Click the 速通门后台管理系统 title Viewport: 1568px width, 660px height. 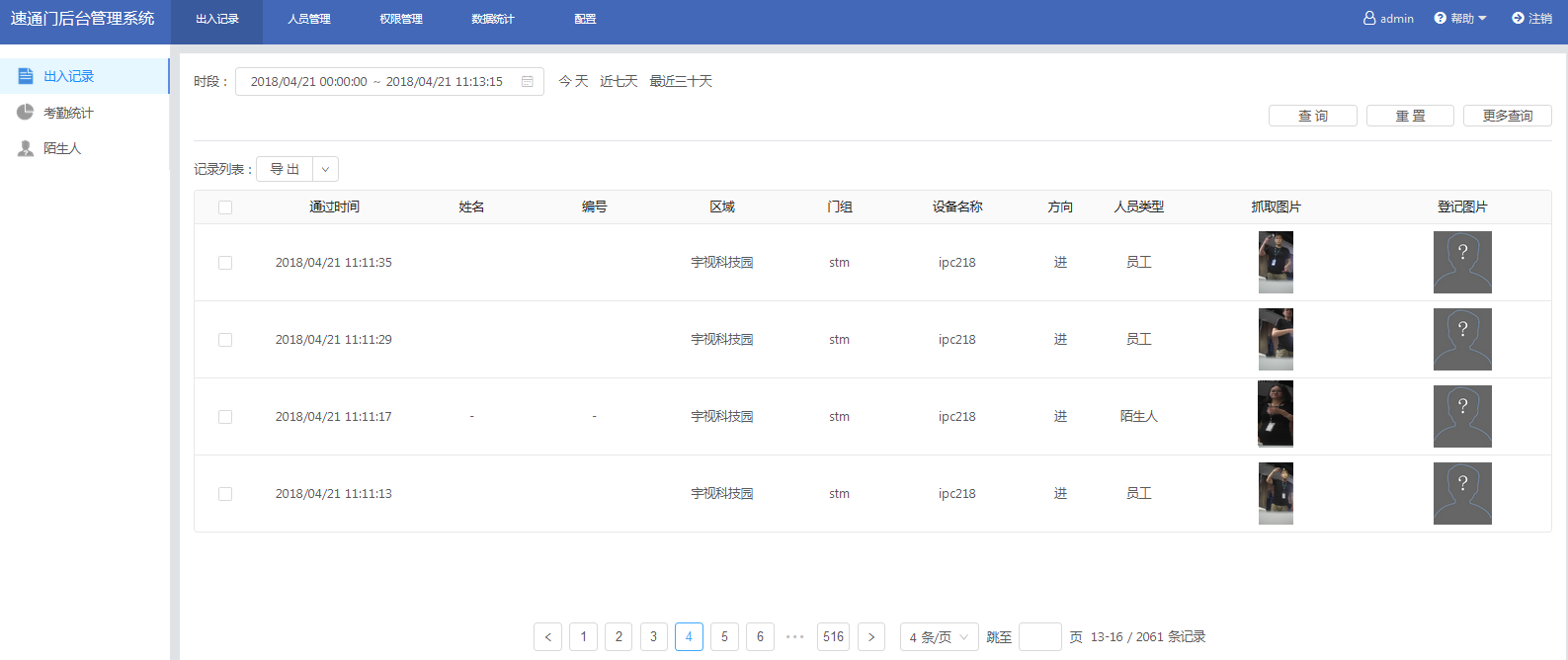pos(83,19)
